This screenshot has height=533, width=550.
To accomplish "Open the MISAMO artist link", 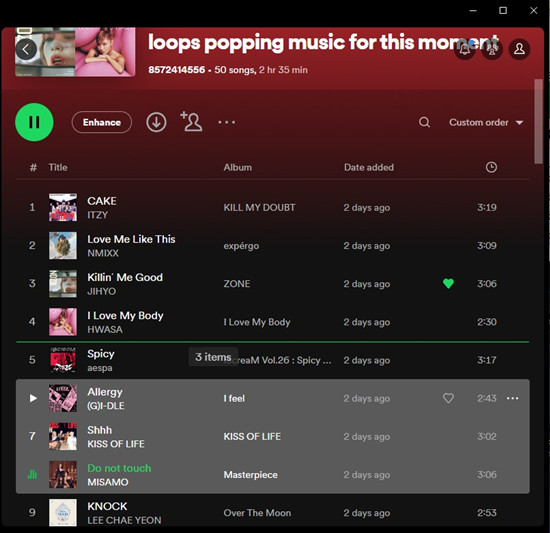I will tap(108, 482).
